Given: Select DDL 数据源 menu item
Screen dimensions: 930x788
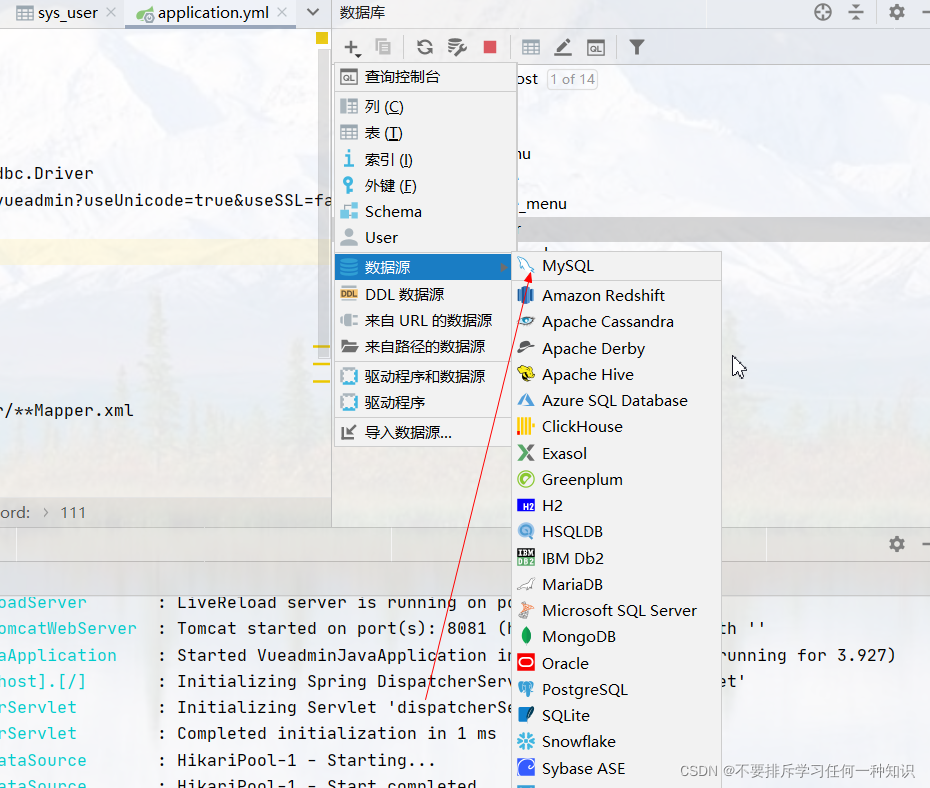Looking at the screenshot, I should click(x=423, y=294).
